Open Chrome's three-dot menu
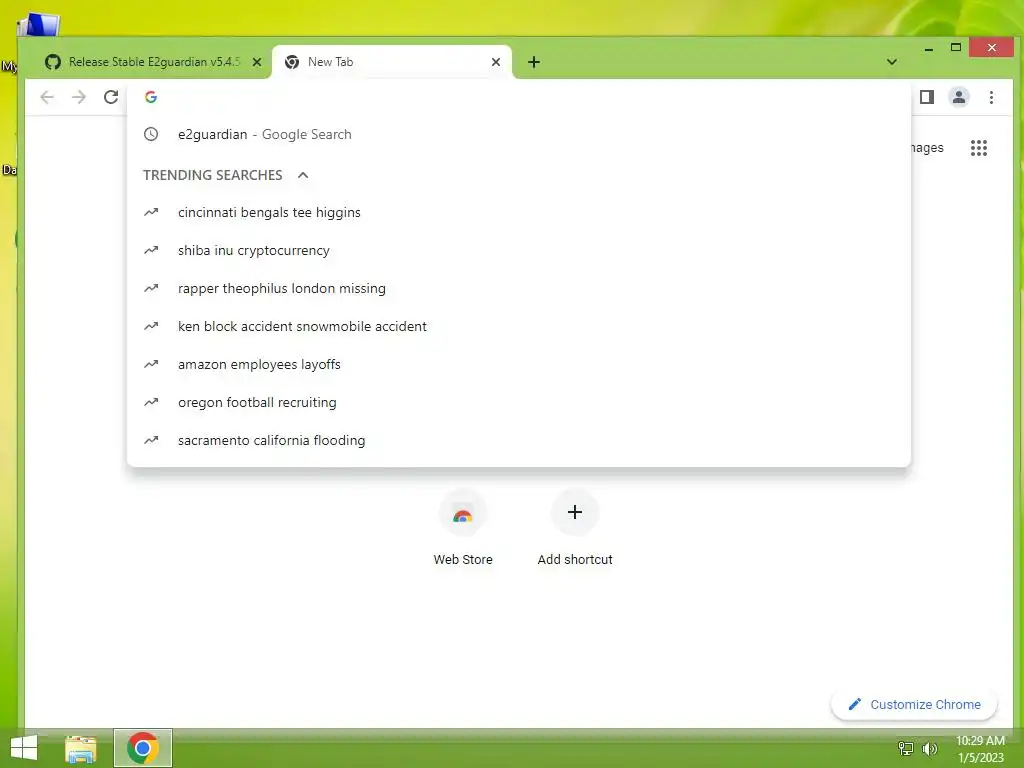The width and height of the screenshot is (1024, 768). pos(991,97)
